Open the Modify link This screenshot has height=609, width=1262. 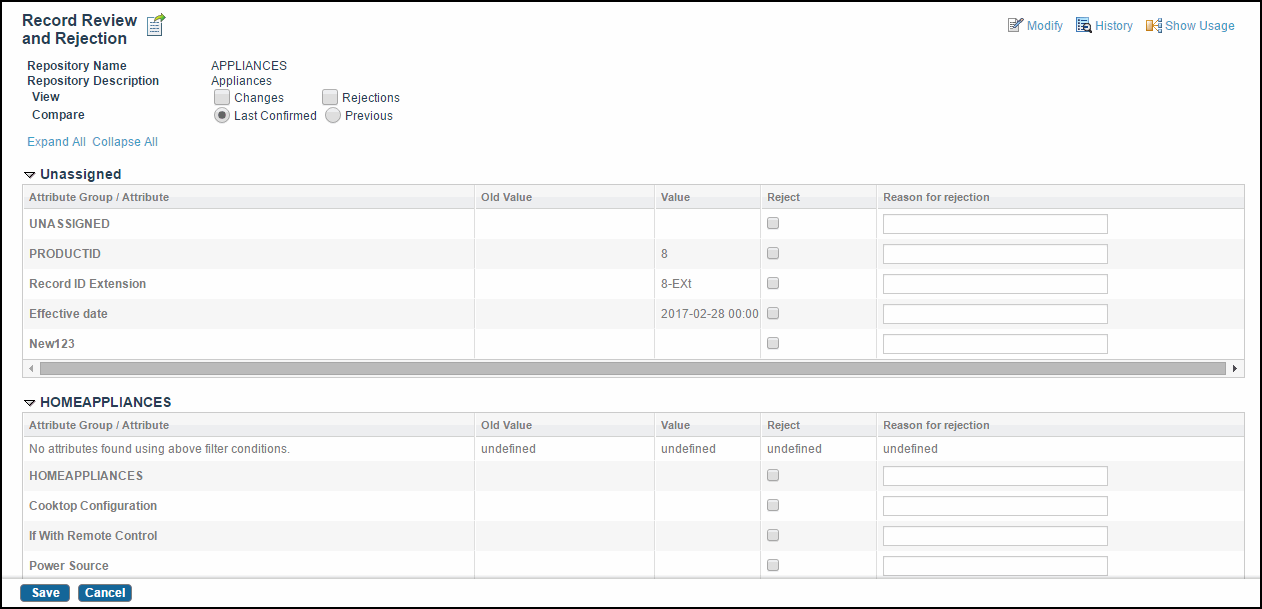pos(1045,26)
